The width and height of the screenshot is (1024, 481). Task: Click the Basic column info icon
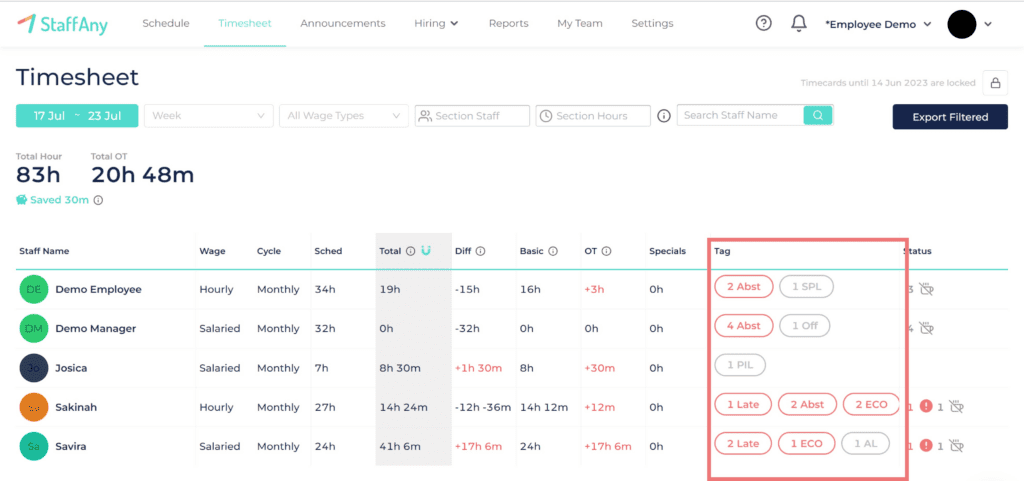click(553, 251)
